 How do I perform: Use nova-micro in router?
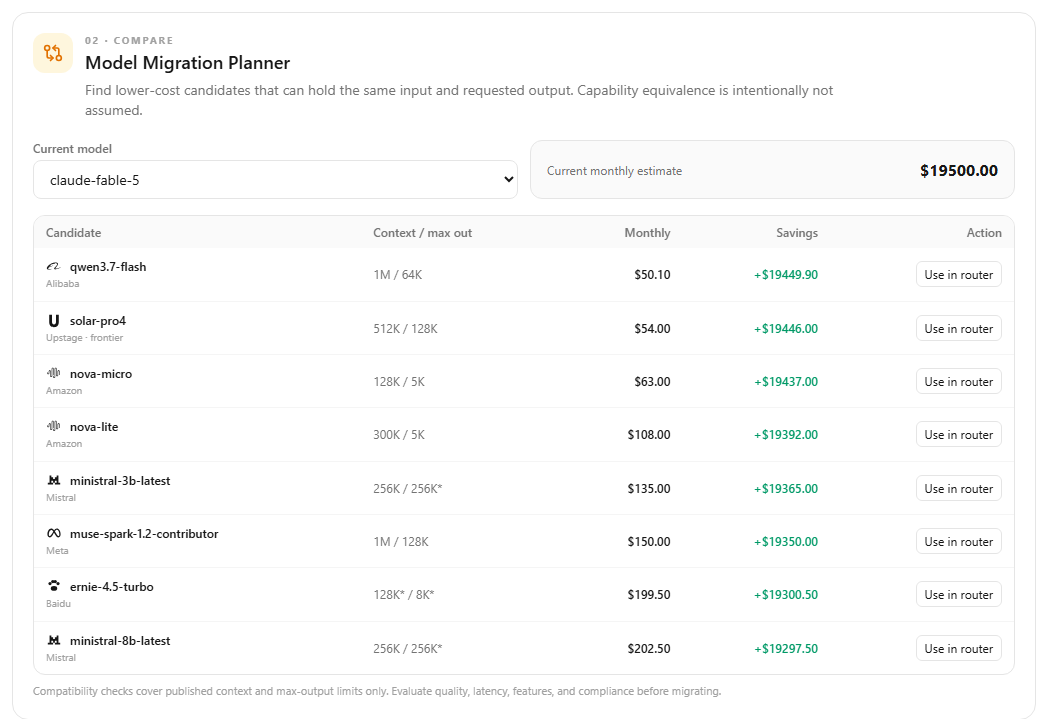click(958, 382)
